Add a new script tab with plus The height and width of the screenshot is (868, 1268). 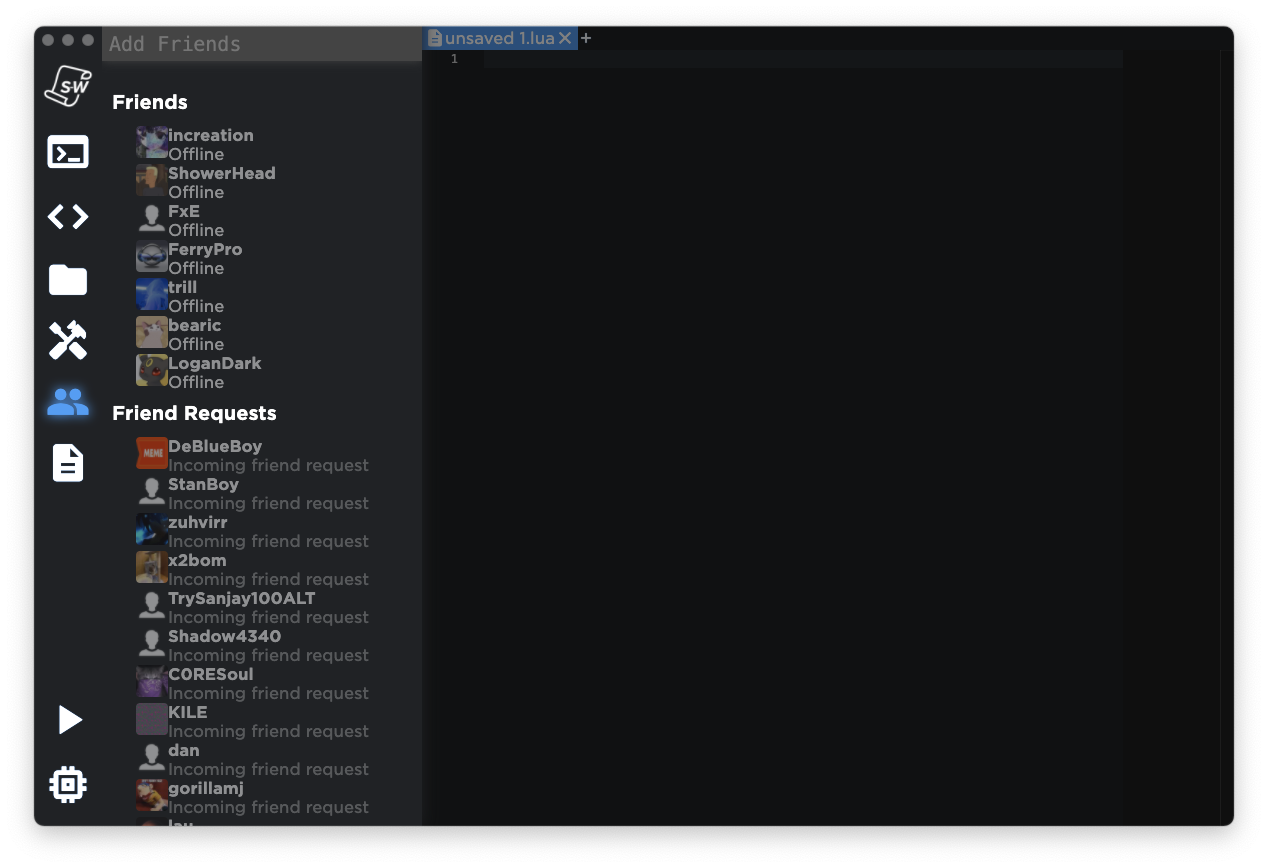(586, 38)
